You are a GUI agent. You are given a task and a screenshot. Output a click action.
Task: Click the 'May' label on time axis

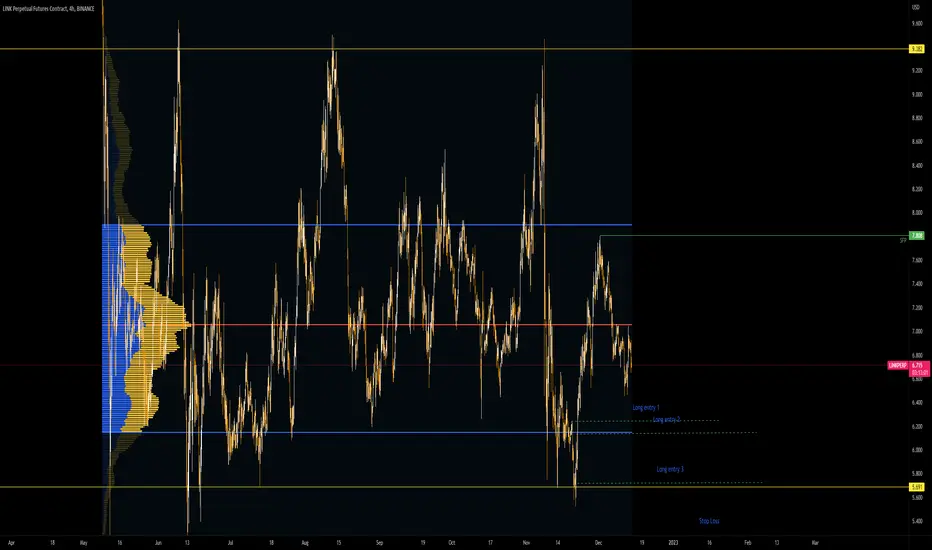point(83,543)
